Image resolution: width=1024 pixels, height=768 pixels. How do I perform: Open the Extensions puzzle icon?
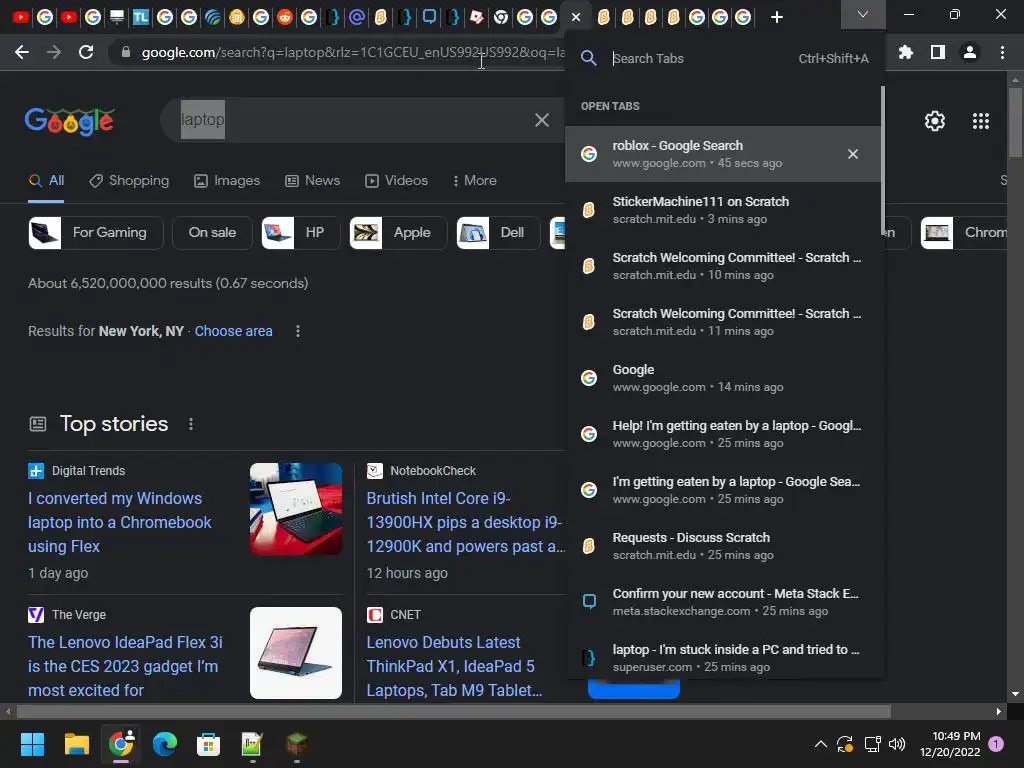click(905, 52)
